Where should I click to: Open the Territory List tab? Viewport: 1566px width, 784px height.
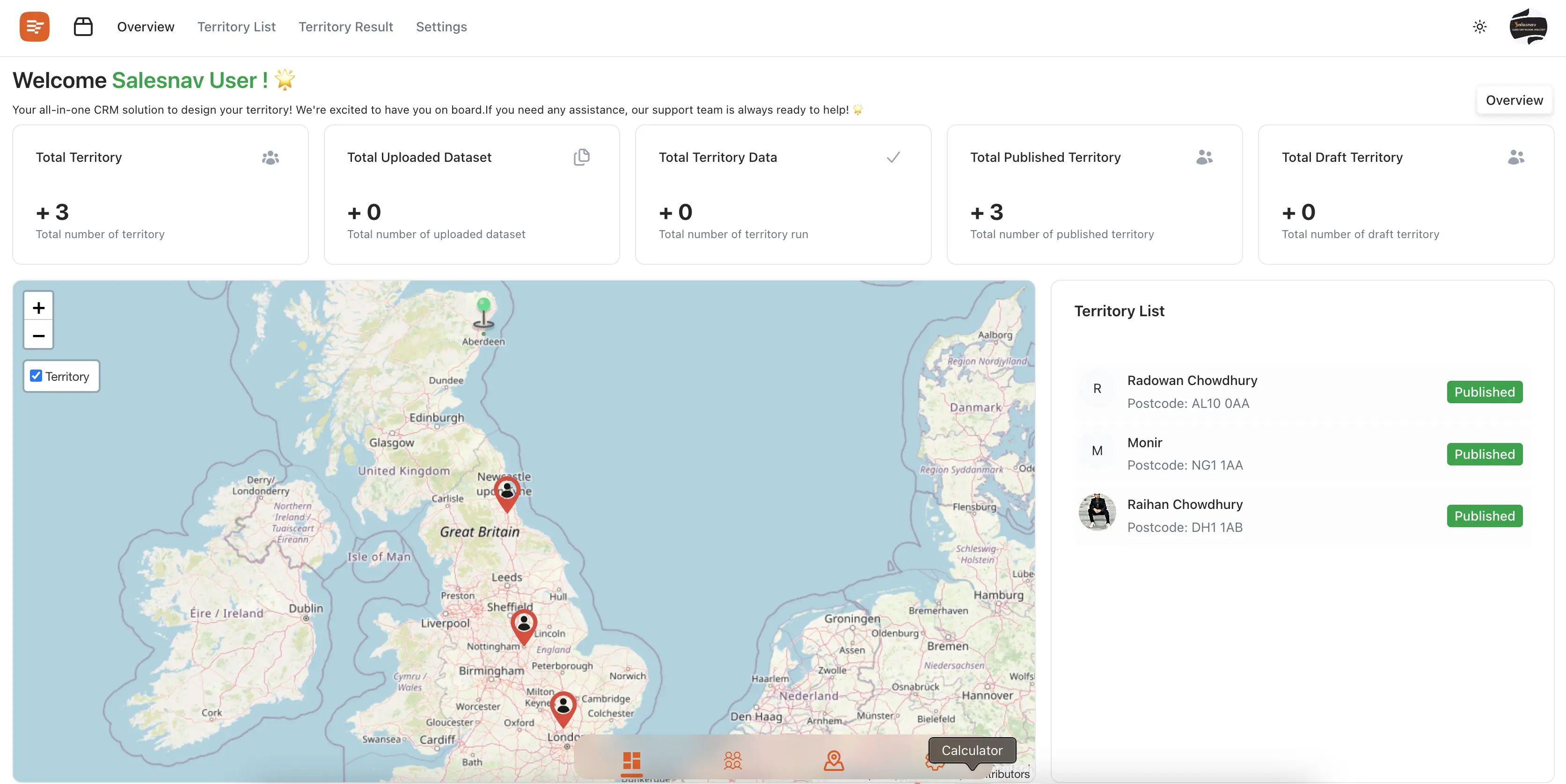236,27
